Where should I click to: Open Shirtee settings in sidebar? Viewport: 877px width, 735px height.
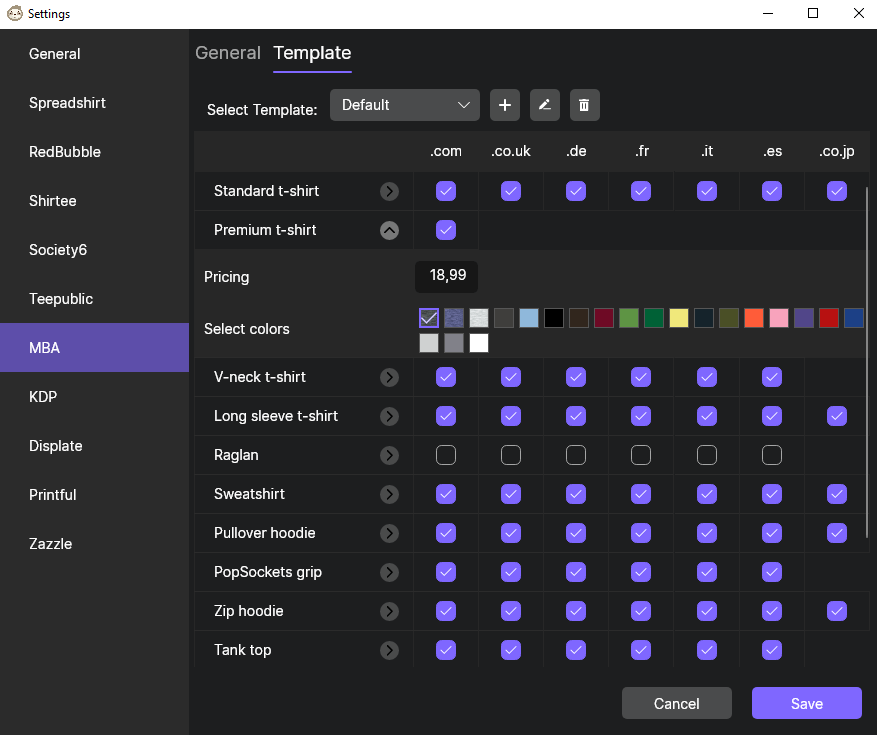(95, 201)
